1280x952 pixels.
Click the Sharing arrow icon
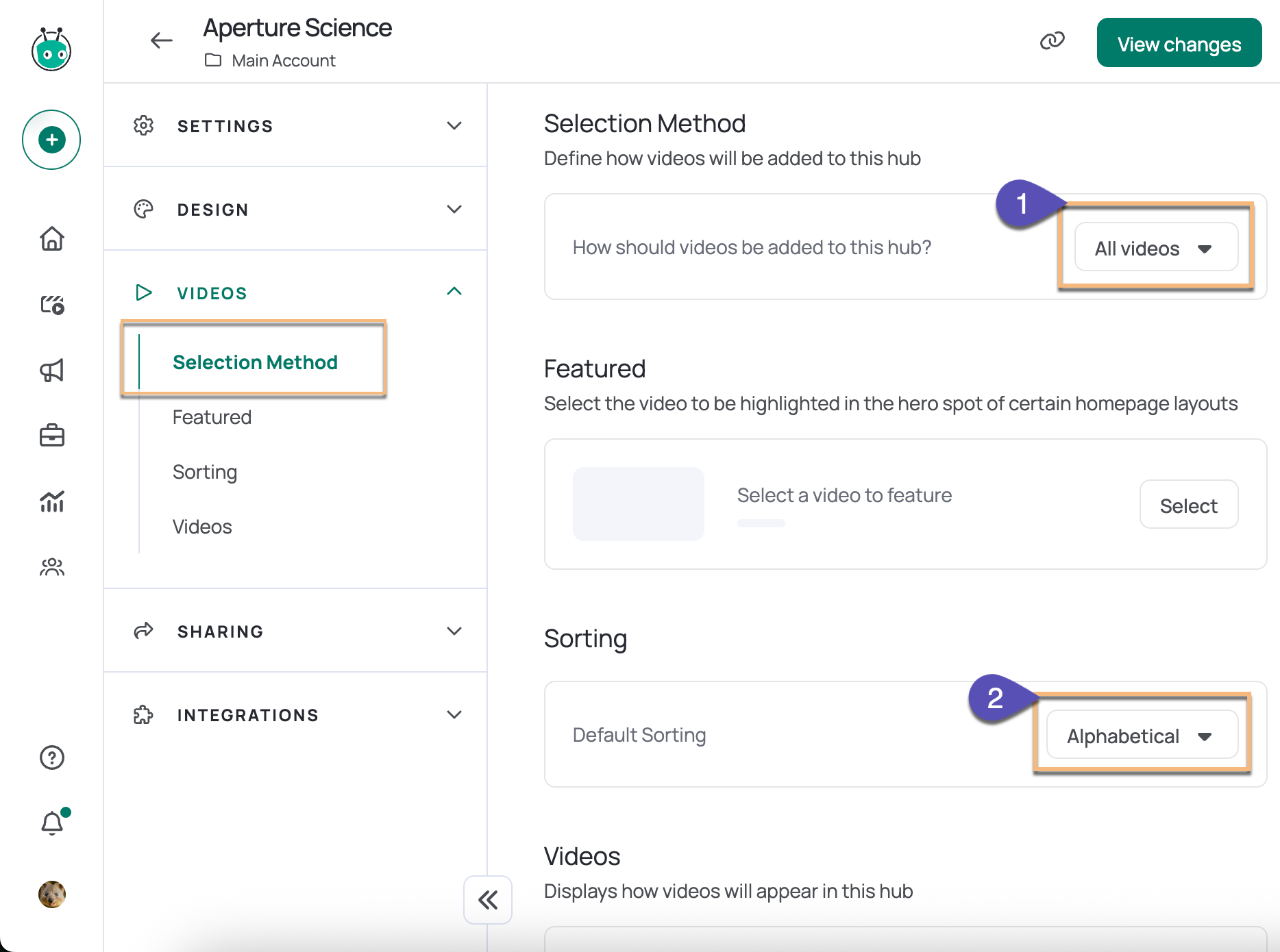pos(143,631)
